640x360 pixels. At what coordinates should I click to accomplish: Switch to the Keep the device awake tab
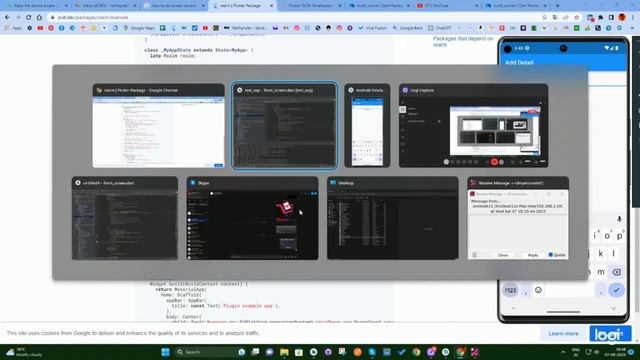tap(36, 6)
